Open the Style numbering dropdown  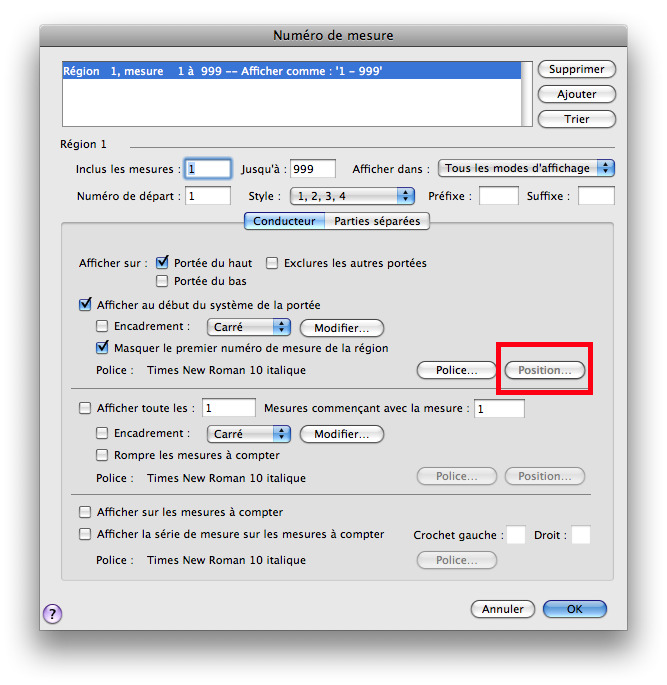[351, 196]
